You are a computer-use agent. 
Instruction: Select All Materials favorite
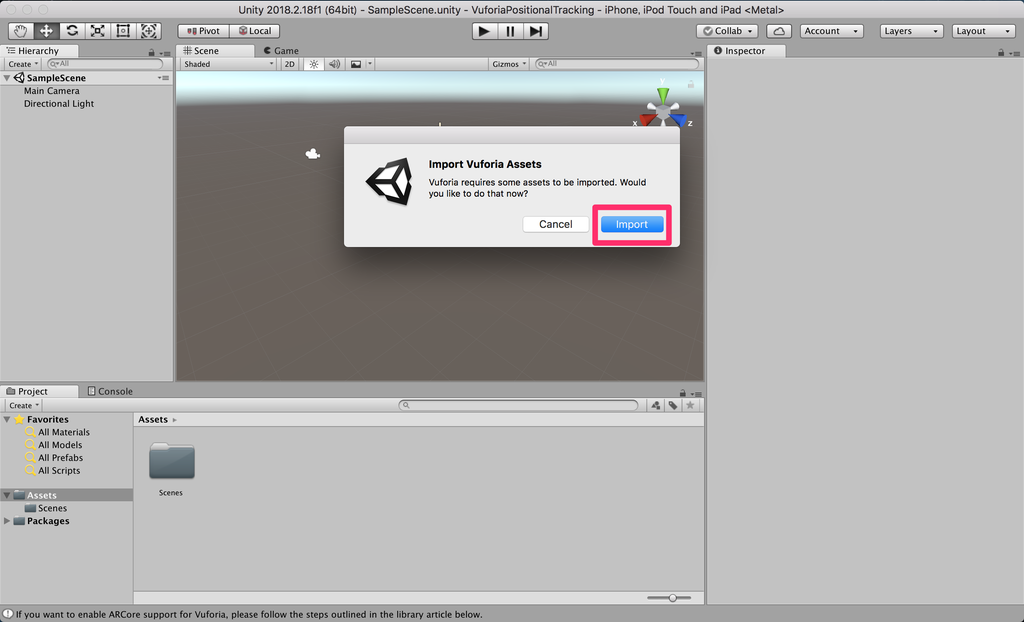(63, 432)
